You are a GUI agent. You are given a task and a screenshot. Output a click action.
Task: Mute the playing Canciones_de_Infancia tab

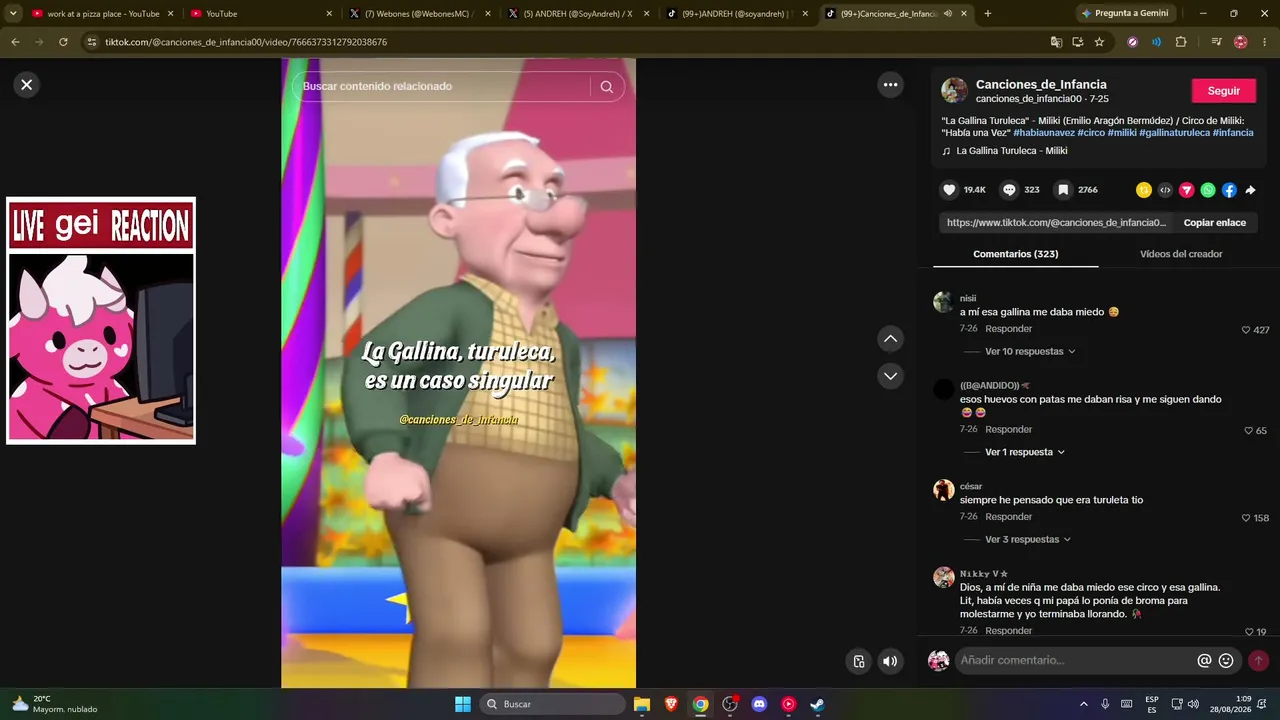947,14
